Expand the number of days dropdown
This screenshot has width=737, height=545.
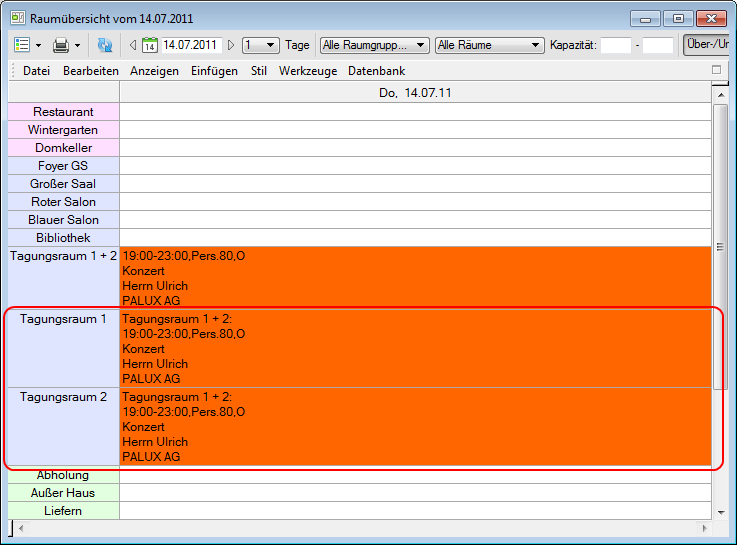point(271,45)
